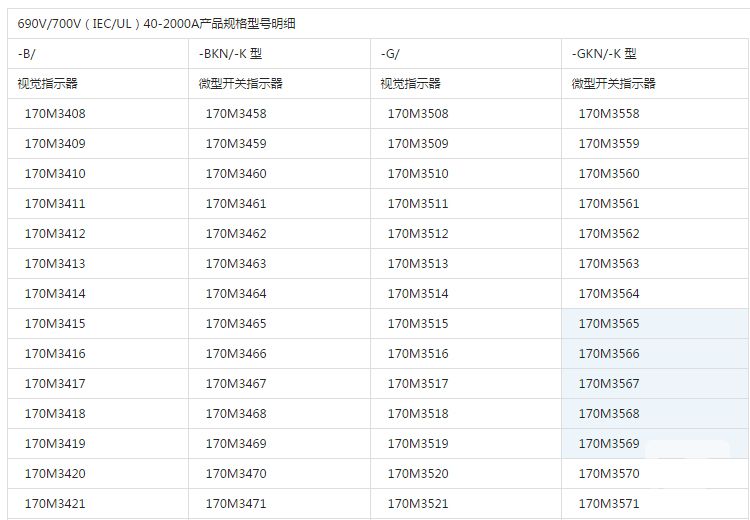750x520 pixels.
Task: Click part number 170M3416
Action: (x=55, y=353)
